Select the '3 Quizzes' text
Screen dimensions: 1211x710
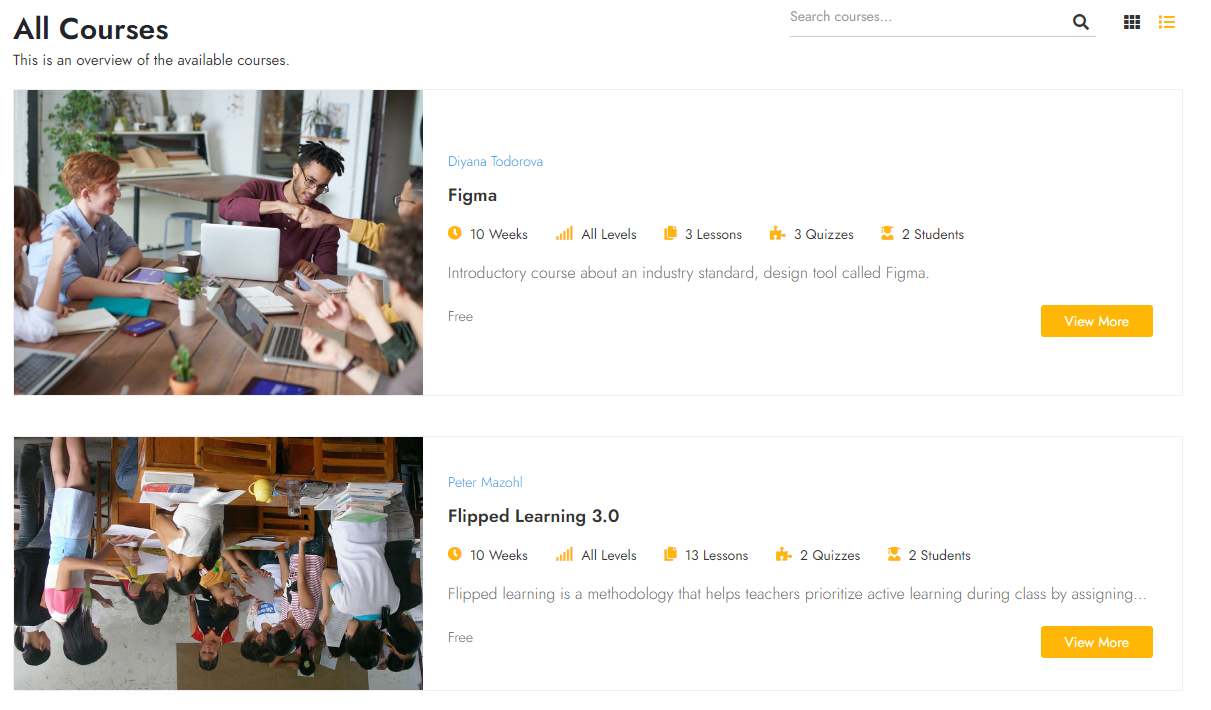tap(824, 234)
